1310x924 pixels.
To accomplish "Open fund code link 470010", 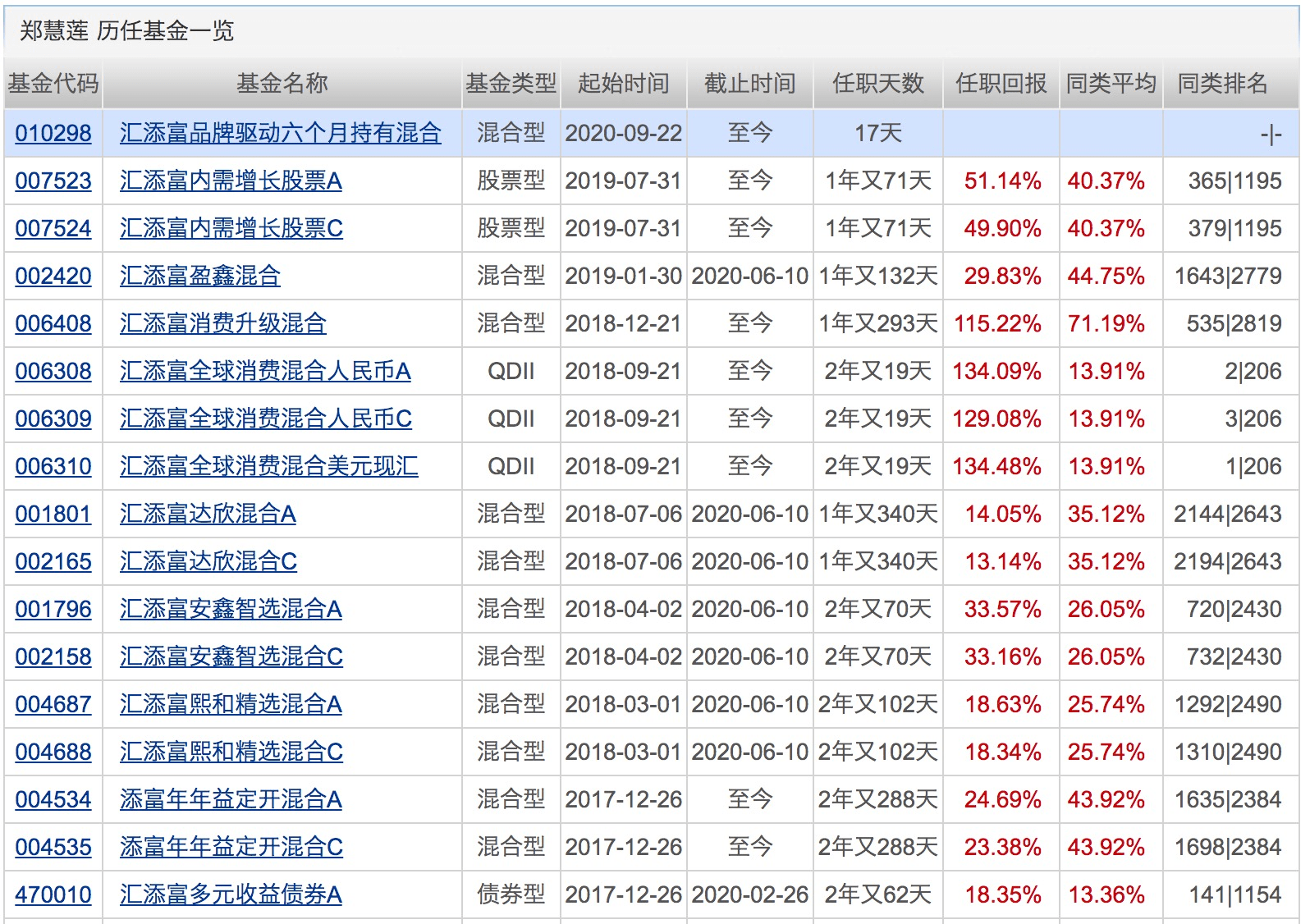I will [x=53, y=894].
